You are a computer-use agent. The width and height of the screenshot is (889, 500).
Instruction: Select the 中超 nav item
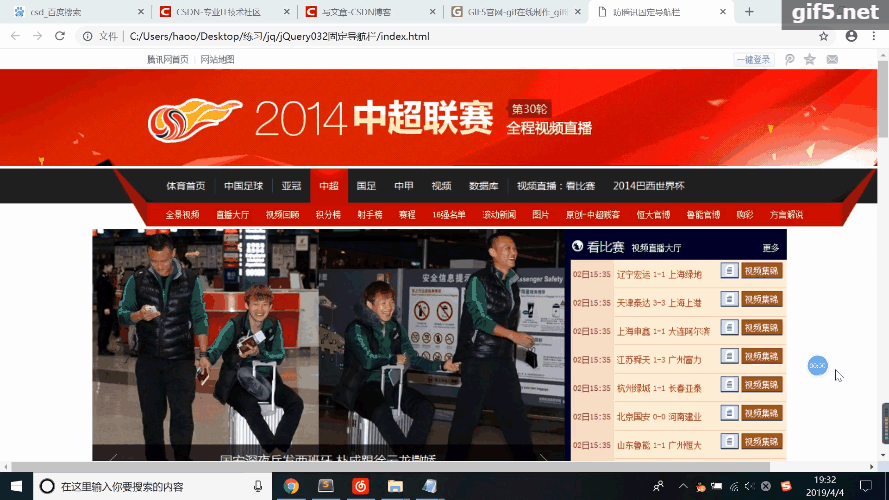point(328,186)
